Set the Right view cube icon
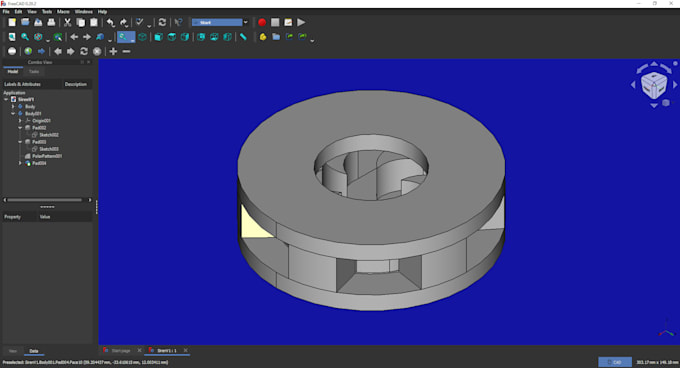This screenshot has height=368, width=680. 185,37
